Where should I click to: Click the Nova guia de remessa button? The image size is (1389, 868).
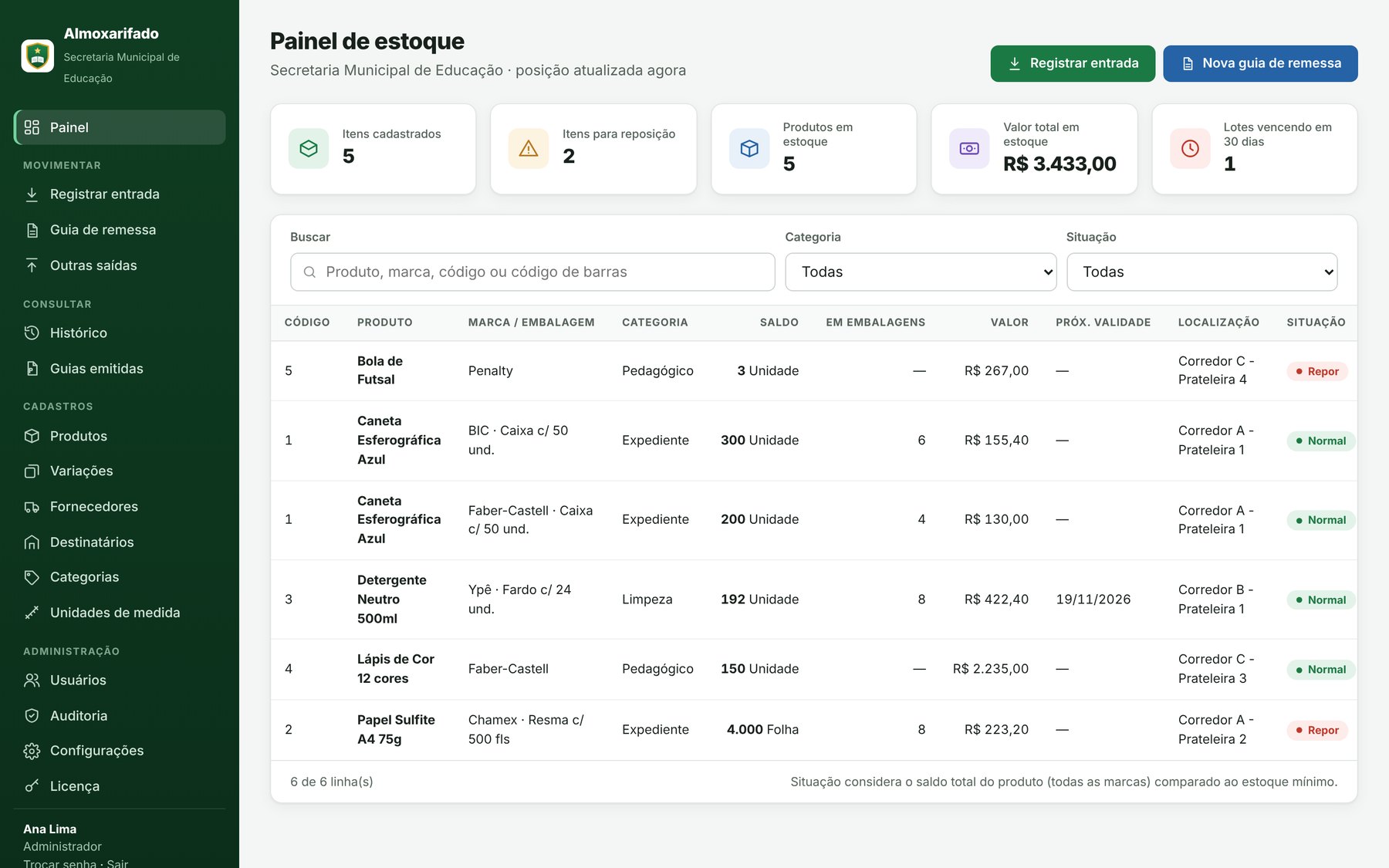(x=1260, y=63)
